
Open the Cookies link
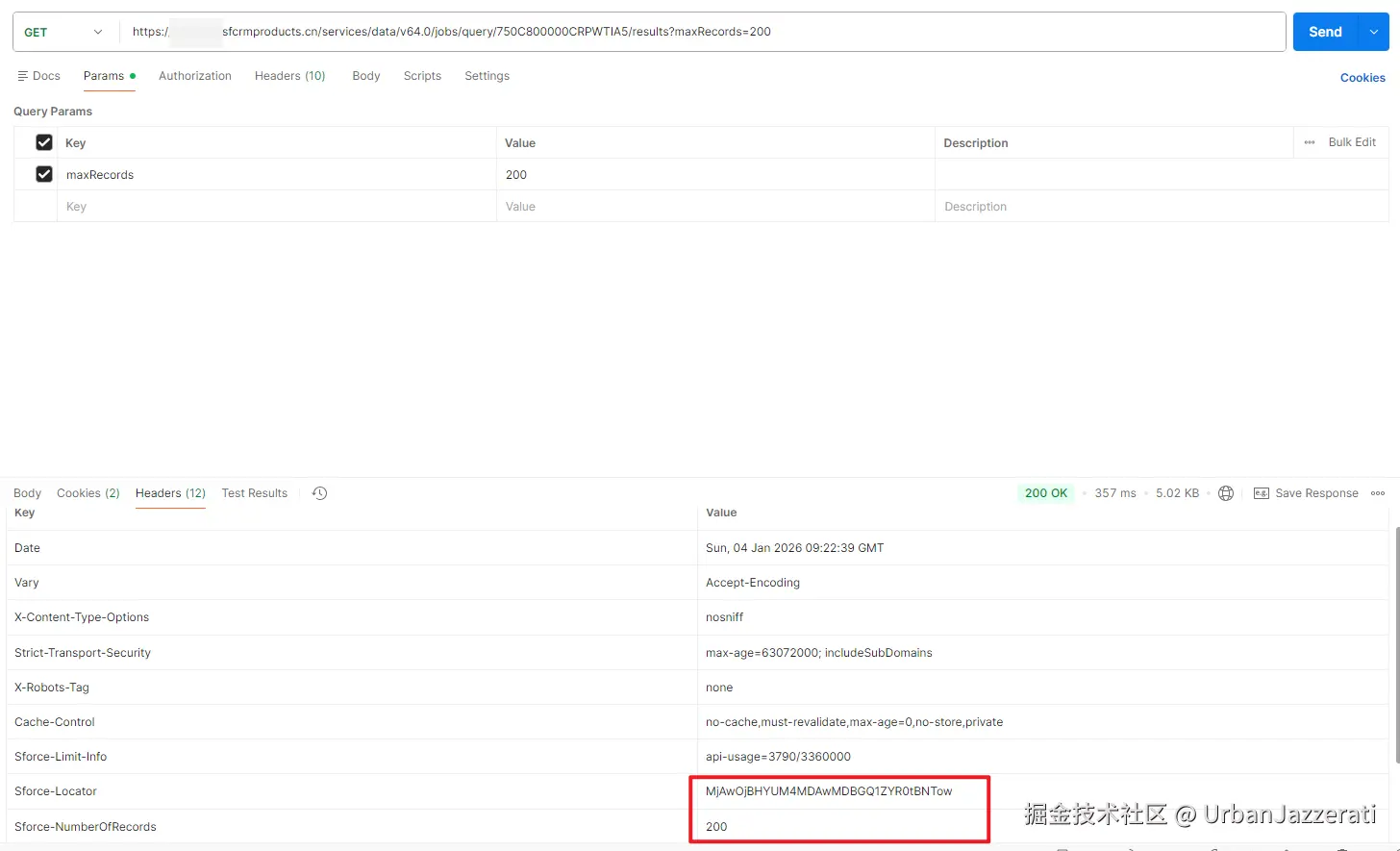(1362, 78)
